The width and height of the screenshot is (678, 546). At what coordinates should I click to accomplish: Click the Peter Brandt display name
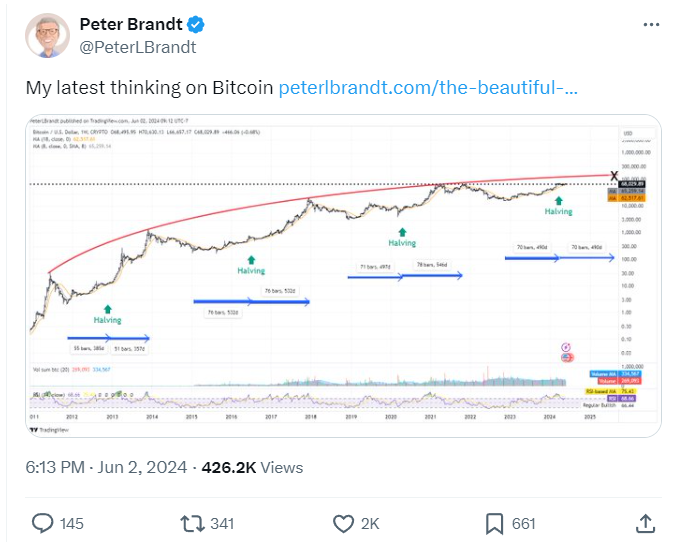(x=131, y=24)
